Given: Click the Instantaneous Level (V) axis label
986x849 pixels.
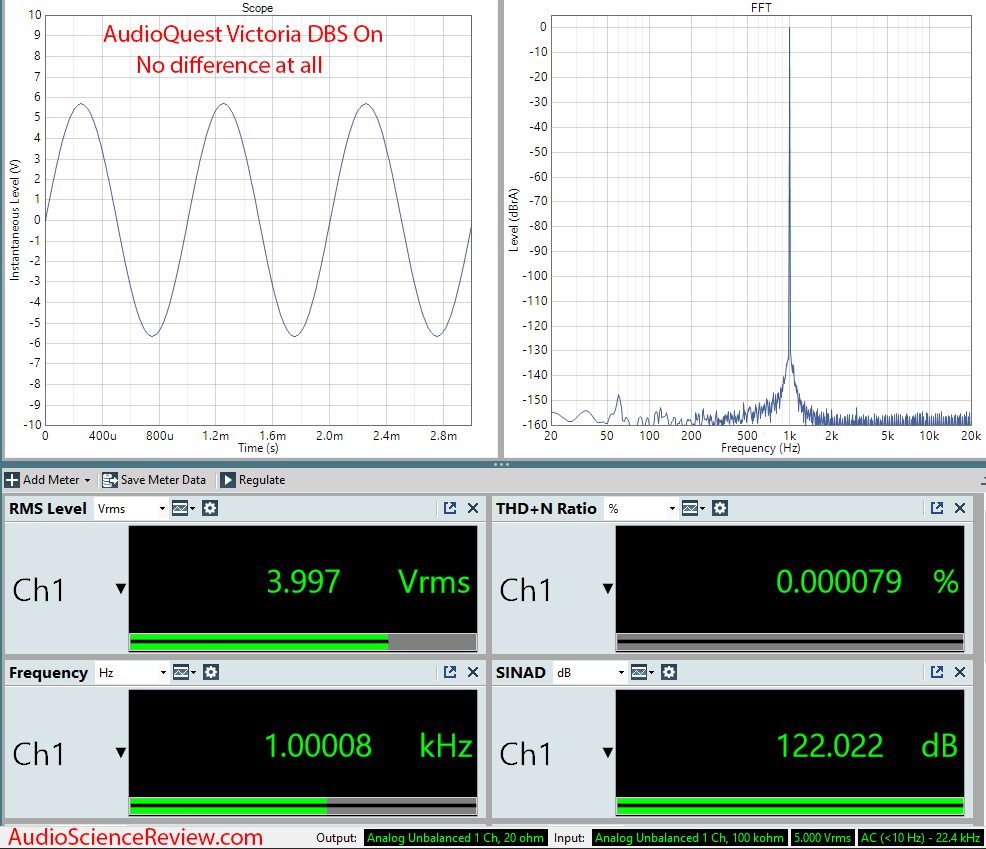Looking at the screenshot, I should tap(14, 219).
